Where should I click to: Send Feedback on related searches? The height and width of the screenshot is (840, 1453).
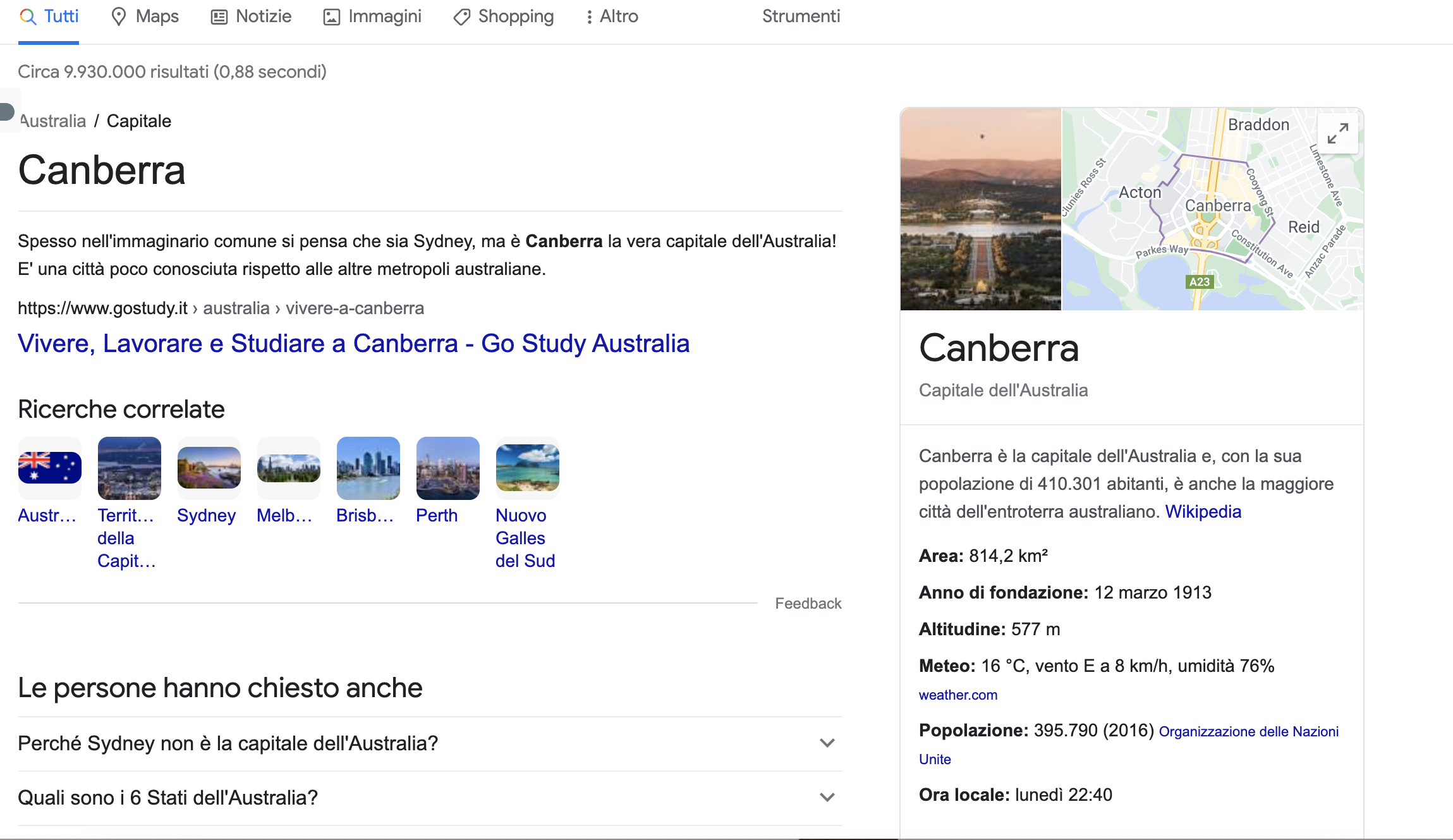(x=808, y=604)
